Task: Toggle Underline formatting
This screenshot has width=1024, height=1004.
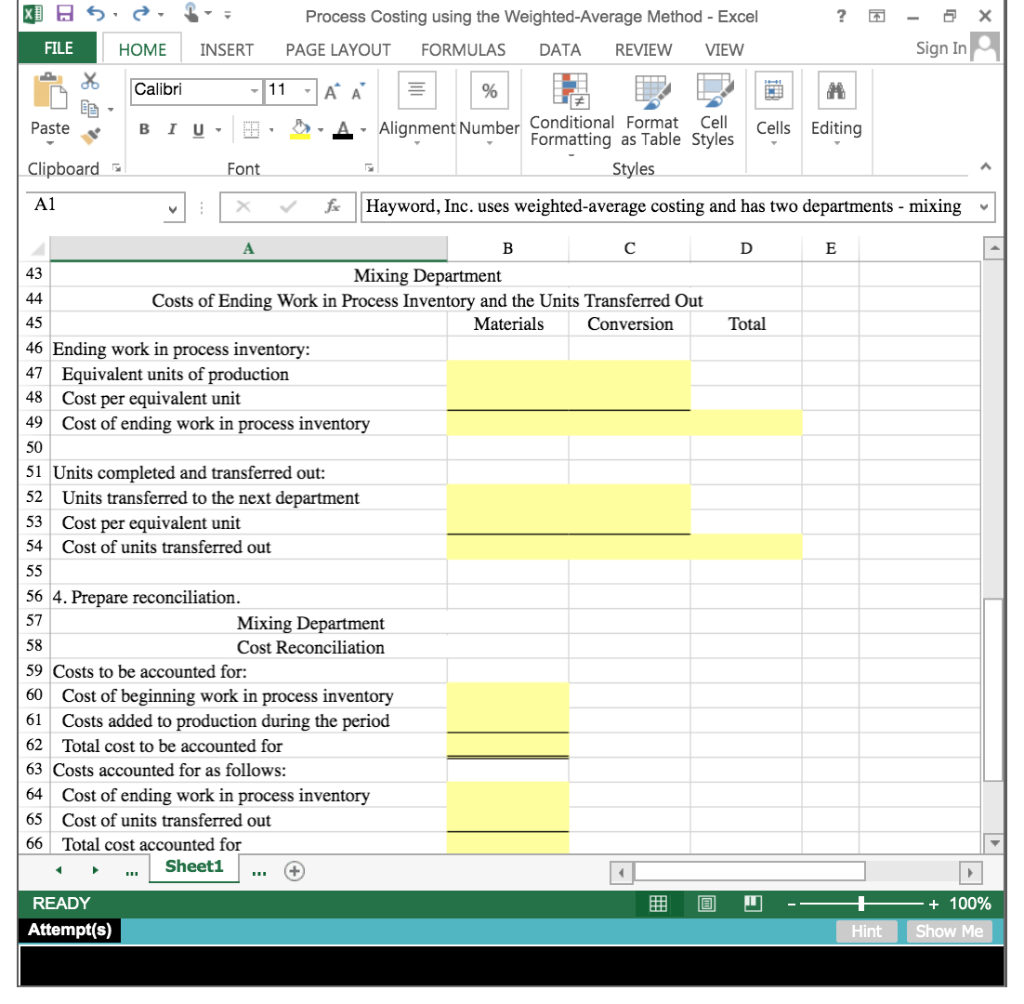Action: point(199,129)
